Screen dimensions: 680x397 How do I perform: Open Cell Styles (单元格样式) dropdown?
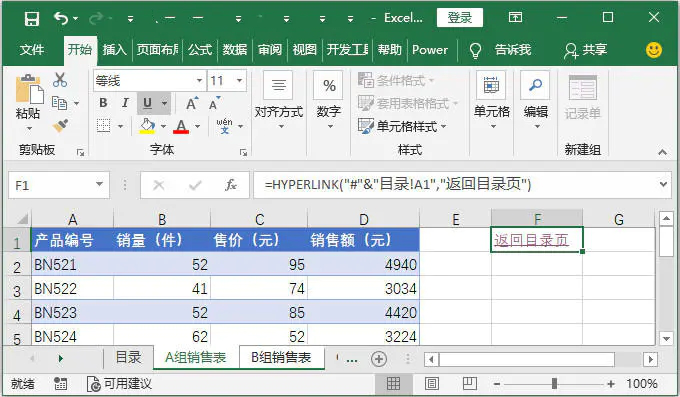pos(402,126)
